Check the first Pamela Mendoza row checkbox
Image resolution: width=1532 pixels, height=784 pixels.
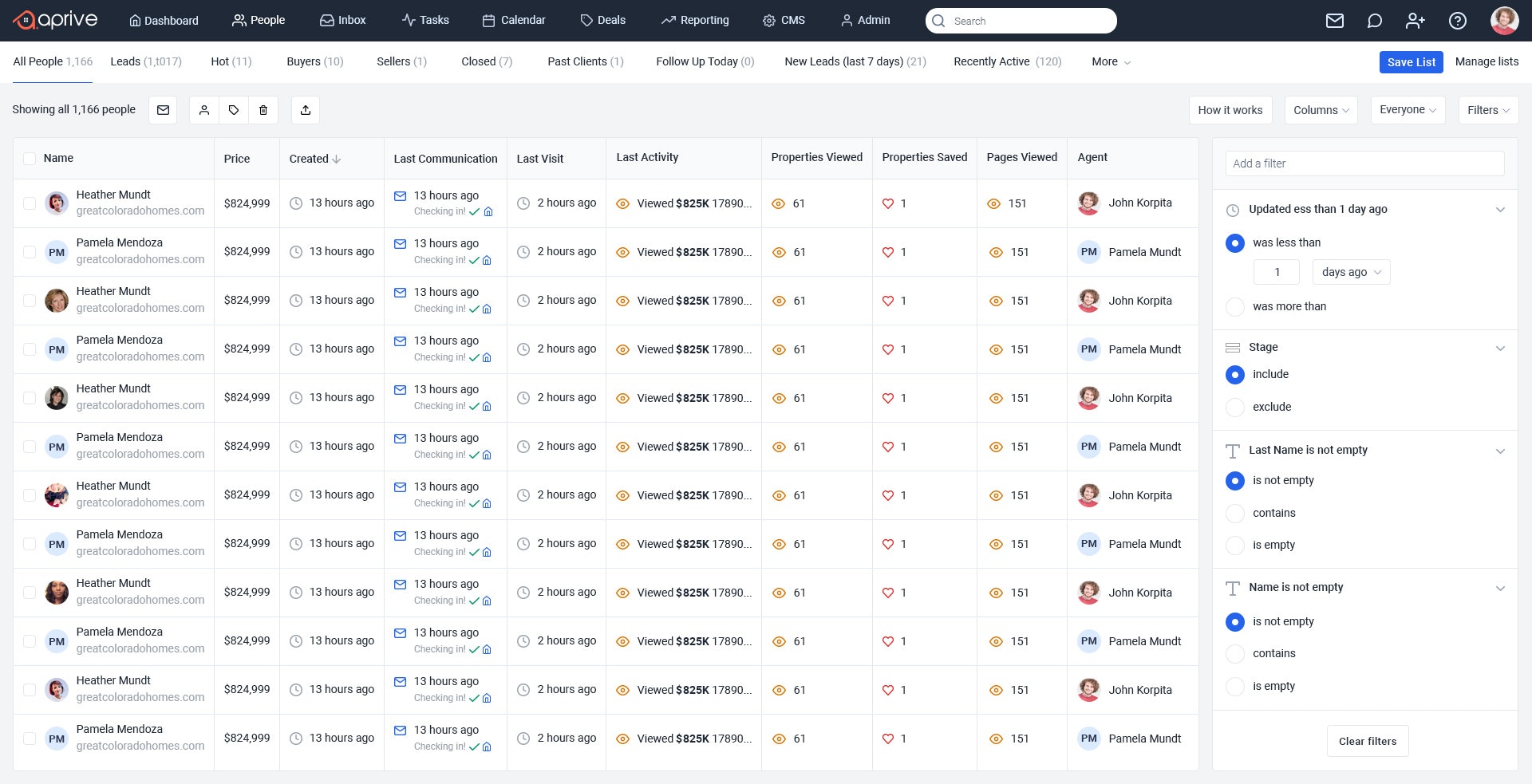click(x=30, y=252)
